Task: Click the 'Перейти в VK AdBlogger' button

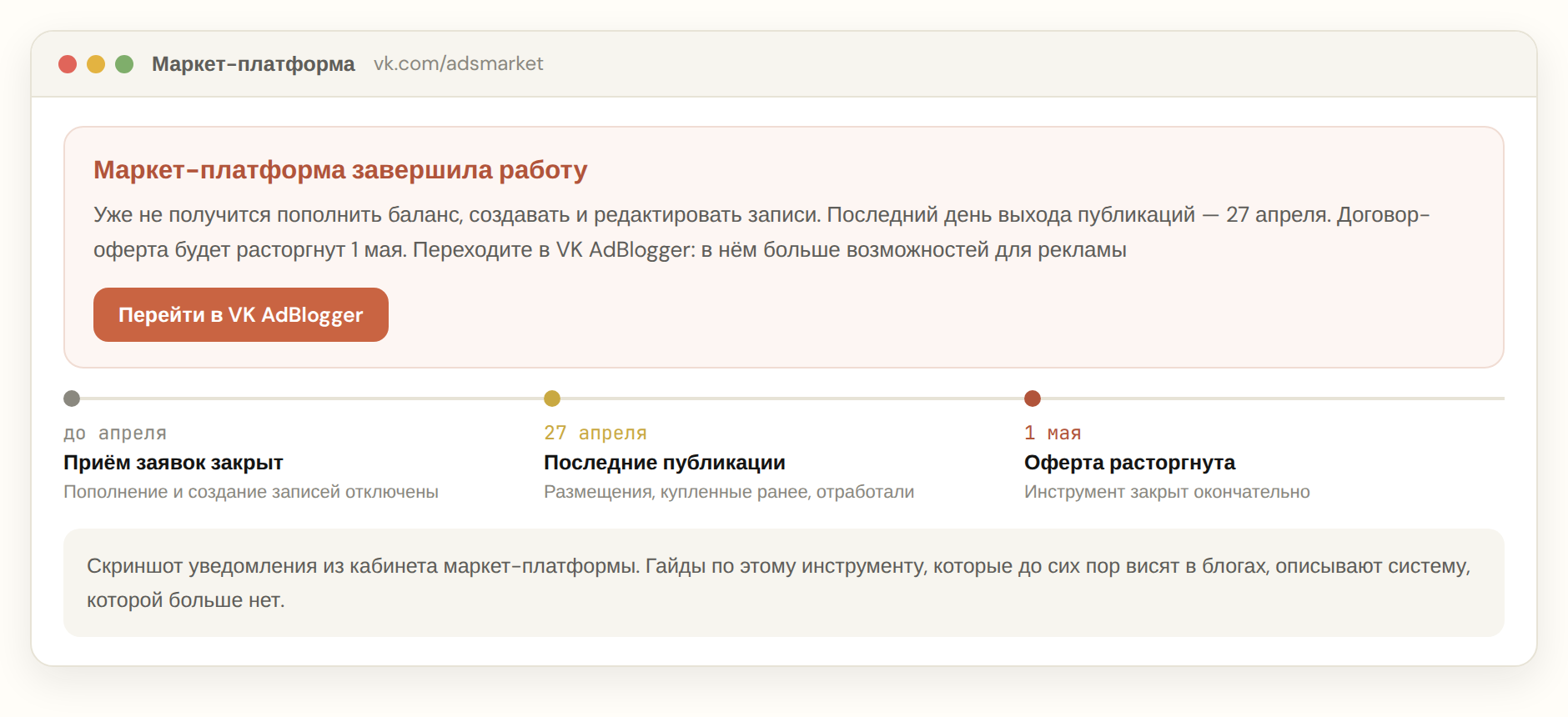Action: click(x=241, y=314)
